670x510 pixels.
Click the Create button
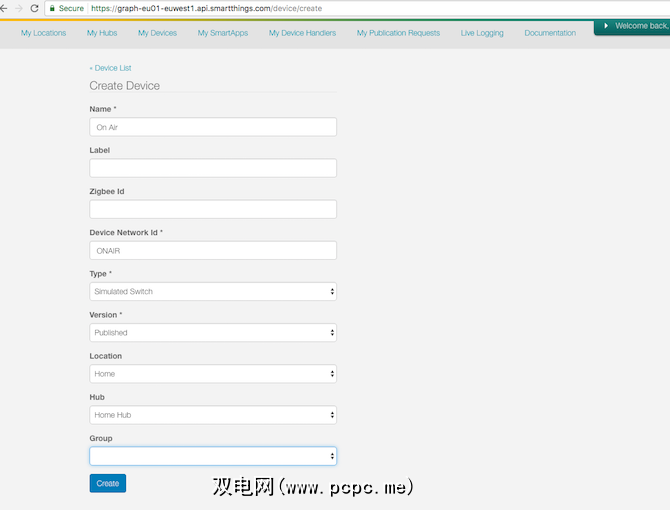pos(108,484)
